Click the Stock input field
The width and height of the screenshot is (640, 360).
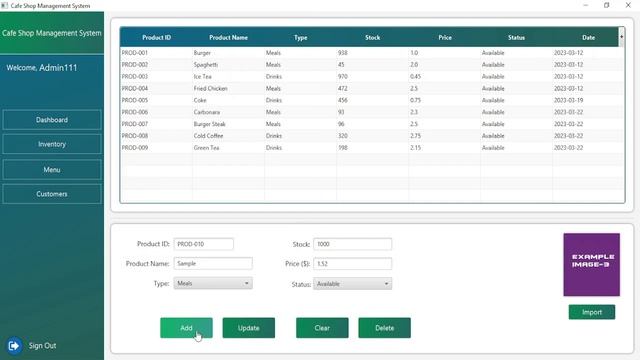353,244
